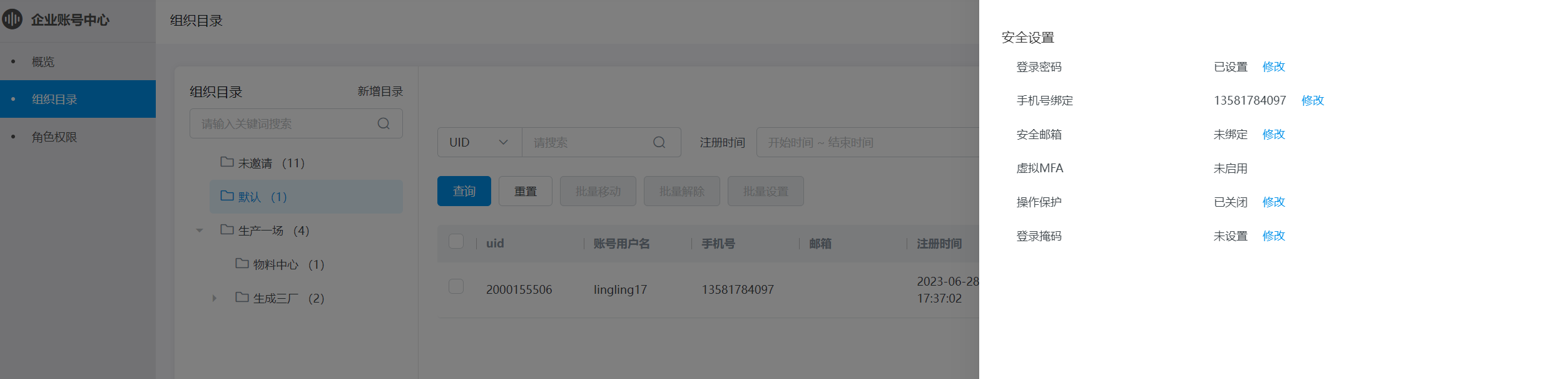The width and height of the screenshot is (1568, 379).
Task: Click folder icon of 生产一场 directory
Action: tap(227, 230)
